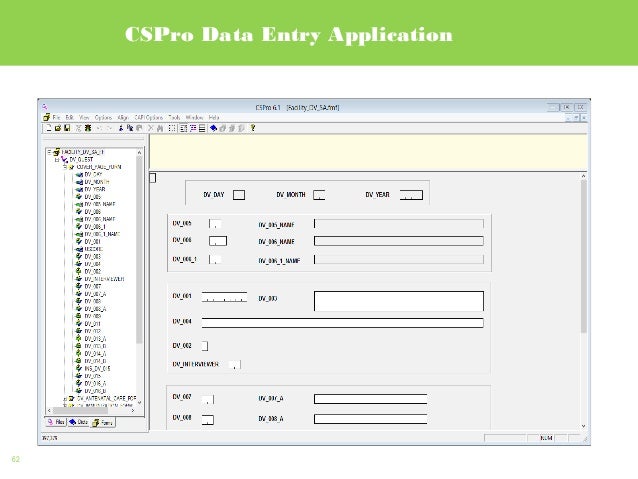Click the dotted selection box toolbar icon
The width and height of the screenshot is (638, 479).
(172, 128)
